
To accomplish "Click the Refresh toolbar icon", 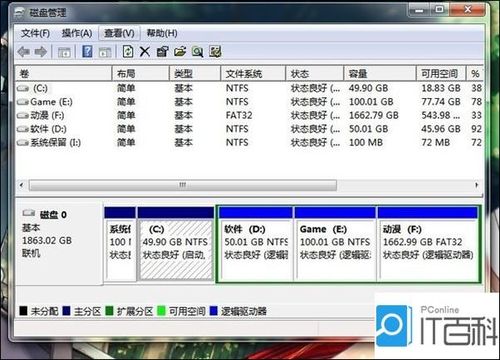I will 128,51.
